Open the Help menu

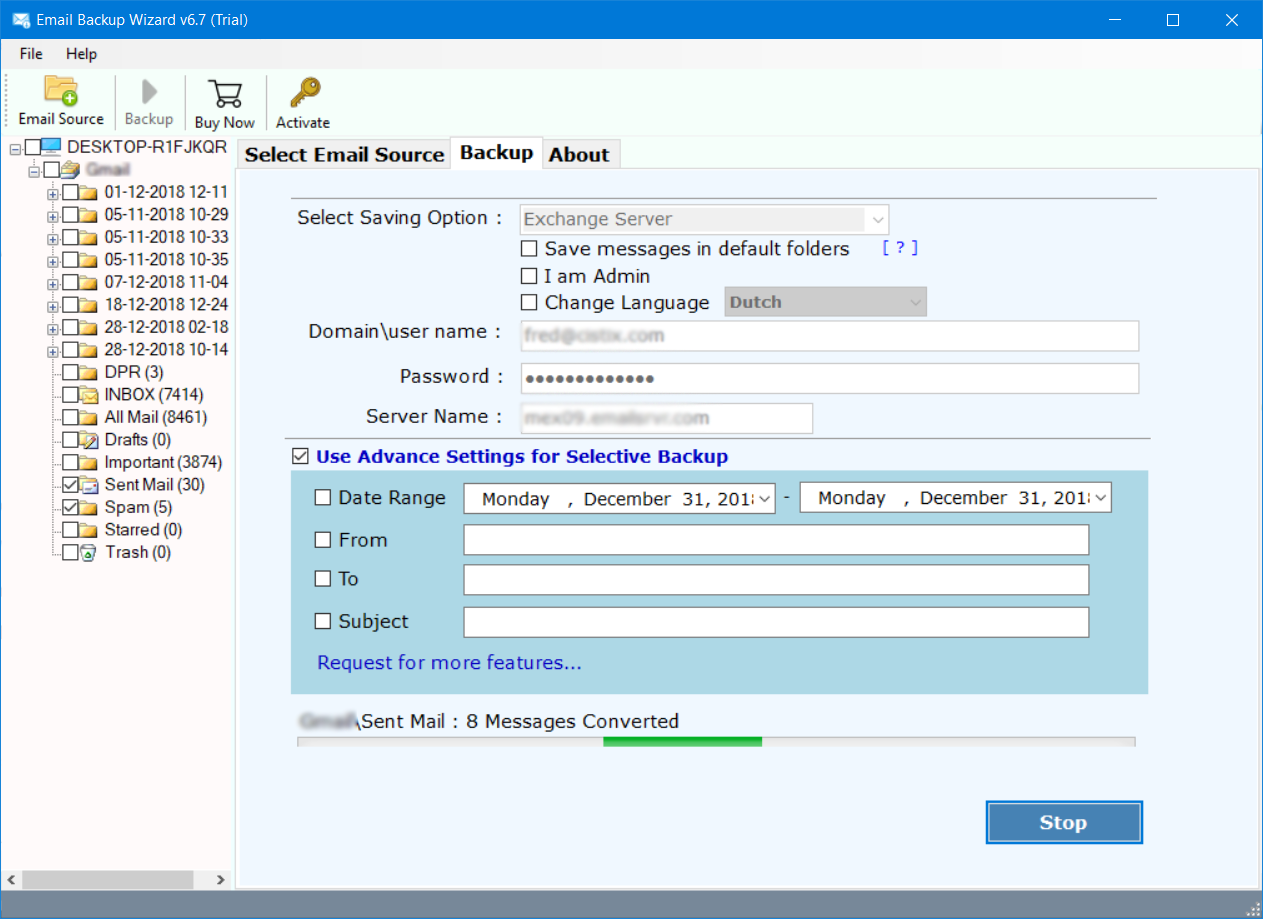[82, 54]
